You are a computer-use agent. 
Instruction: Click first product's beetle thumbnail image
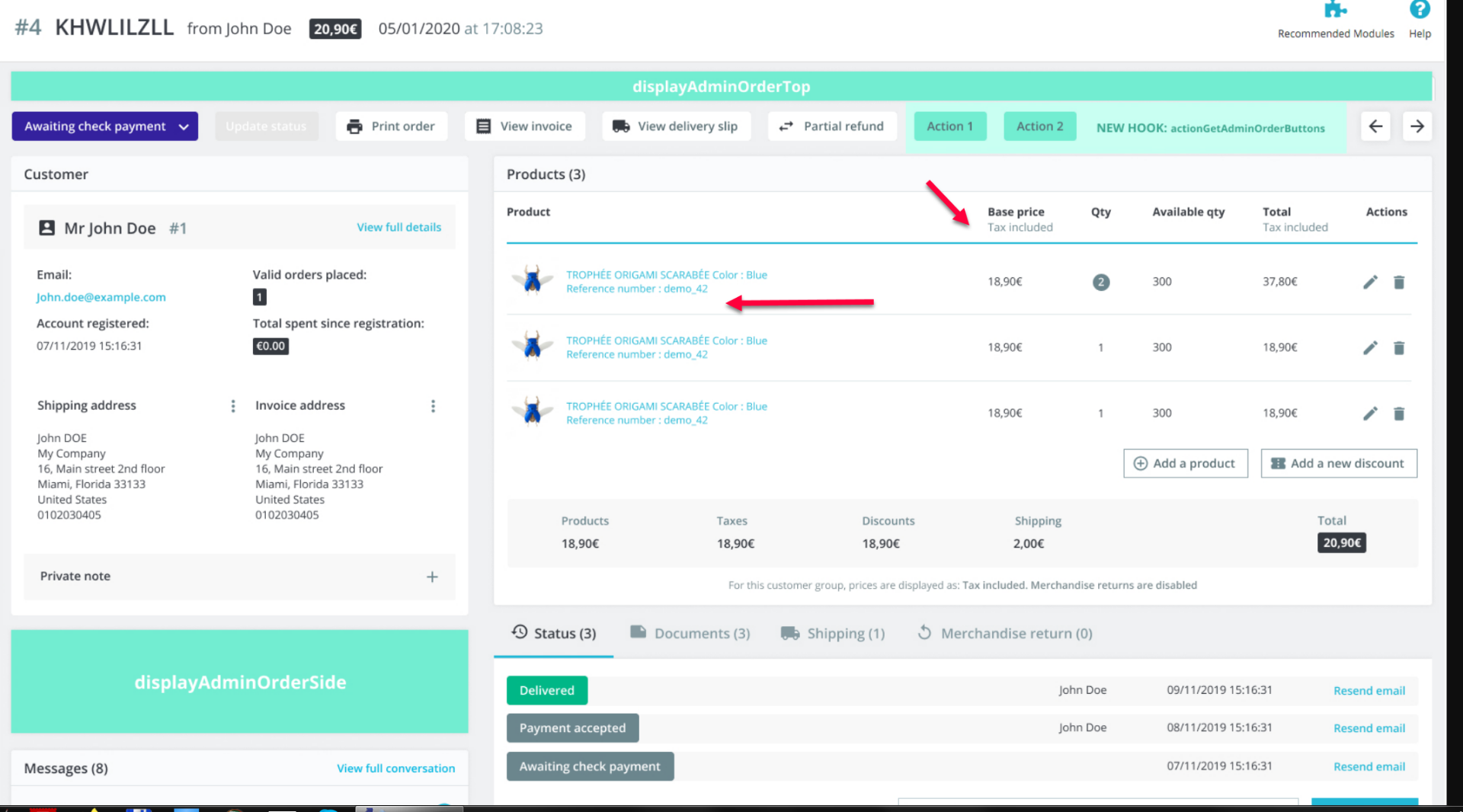click(x=533, y=280)
